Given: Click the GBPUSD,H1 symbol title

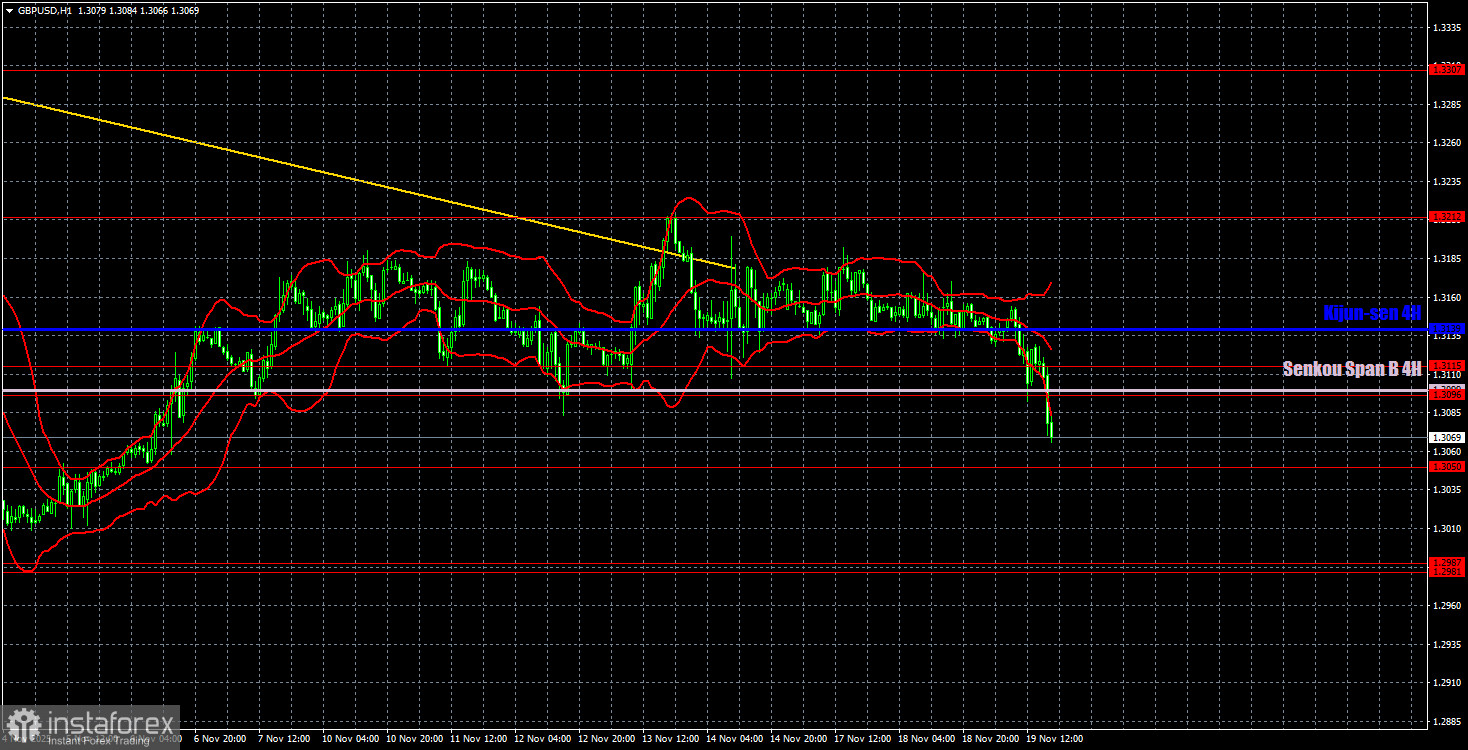Looking at the screenshot, I should click(42, 10).
